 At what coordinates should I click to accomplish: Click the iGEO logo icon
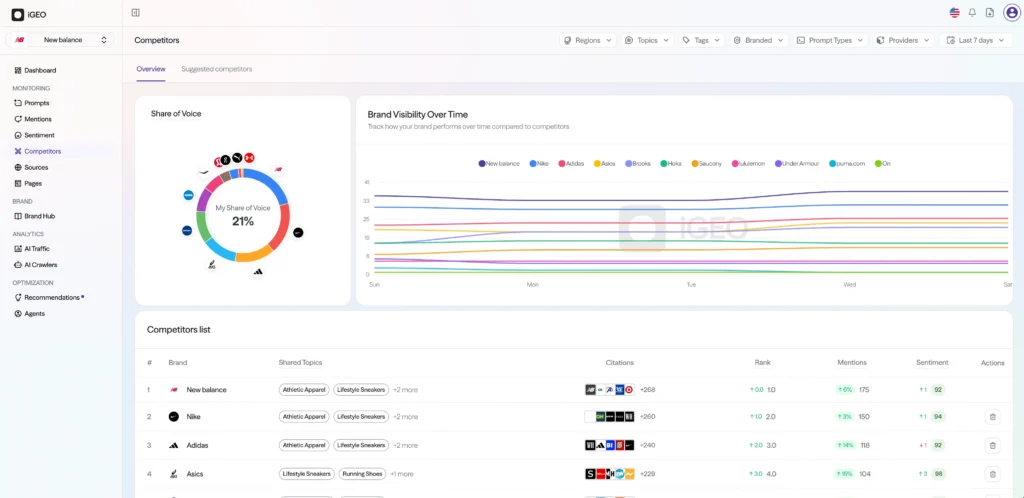coord(18,14)
